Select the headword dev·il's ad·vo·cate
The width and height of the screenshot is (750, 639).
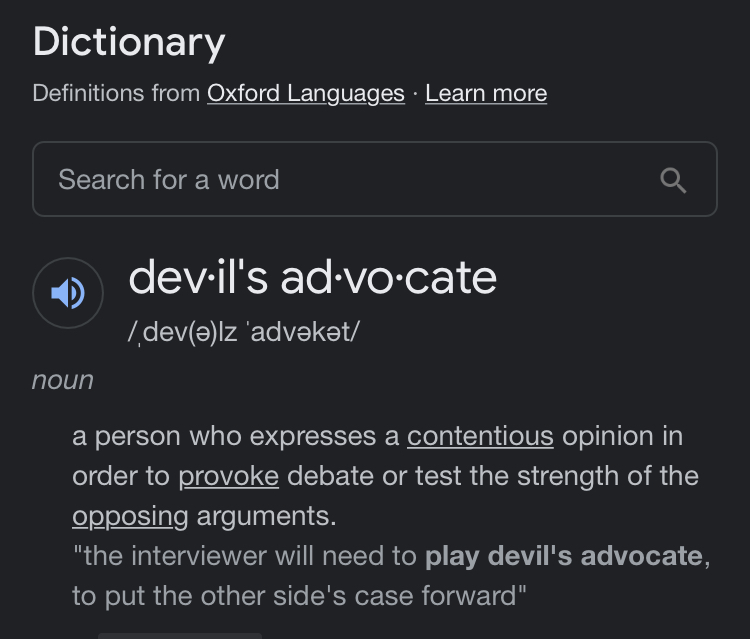click(x=313, y=277)
